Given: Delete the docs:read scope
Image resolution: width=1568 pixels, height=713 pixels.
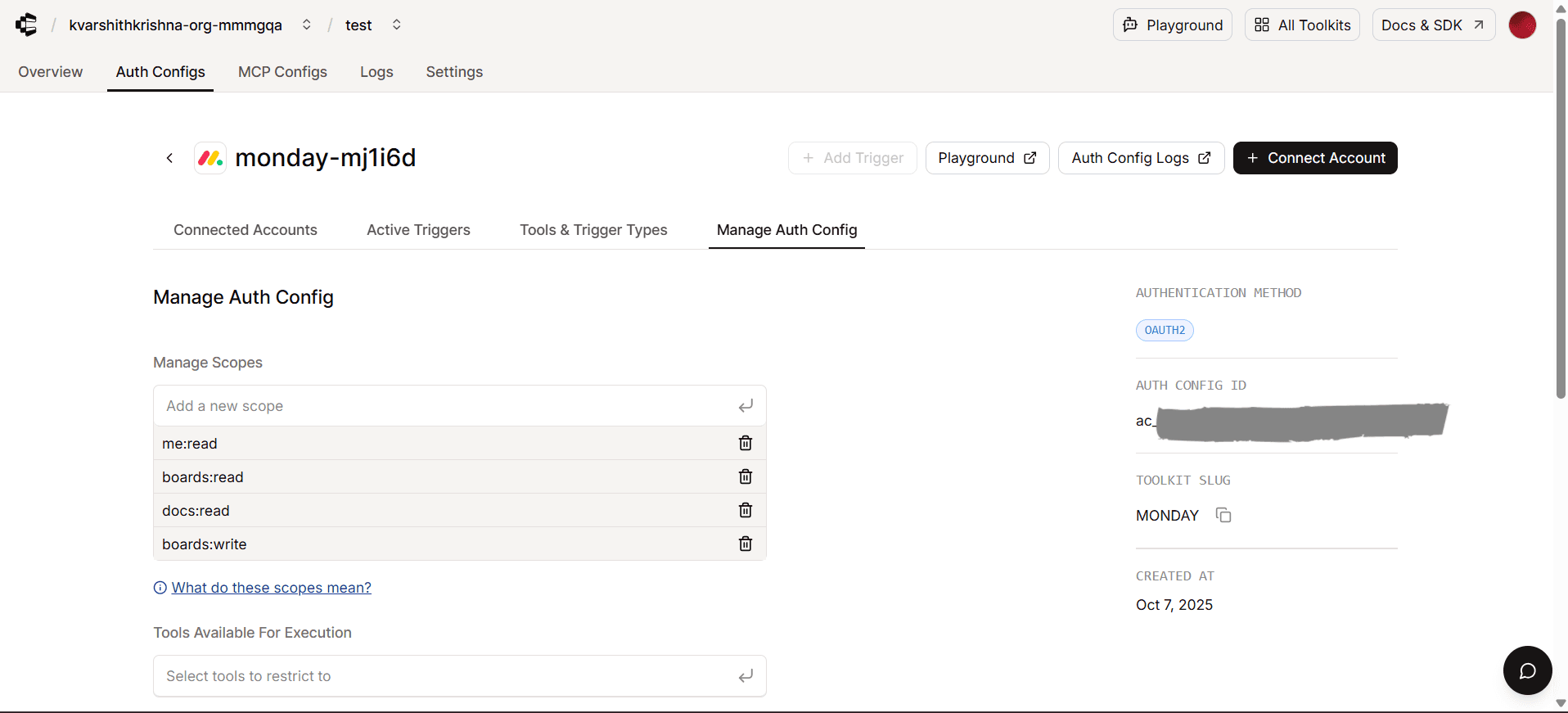Looking at the screenshot, I should coord(746,510).
